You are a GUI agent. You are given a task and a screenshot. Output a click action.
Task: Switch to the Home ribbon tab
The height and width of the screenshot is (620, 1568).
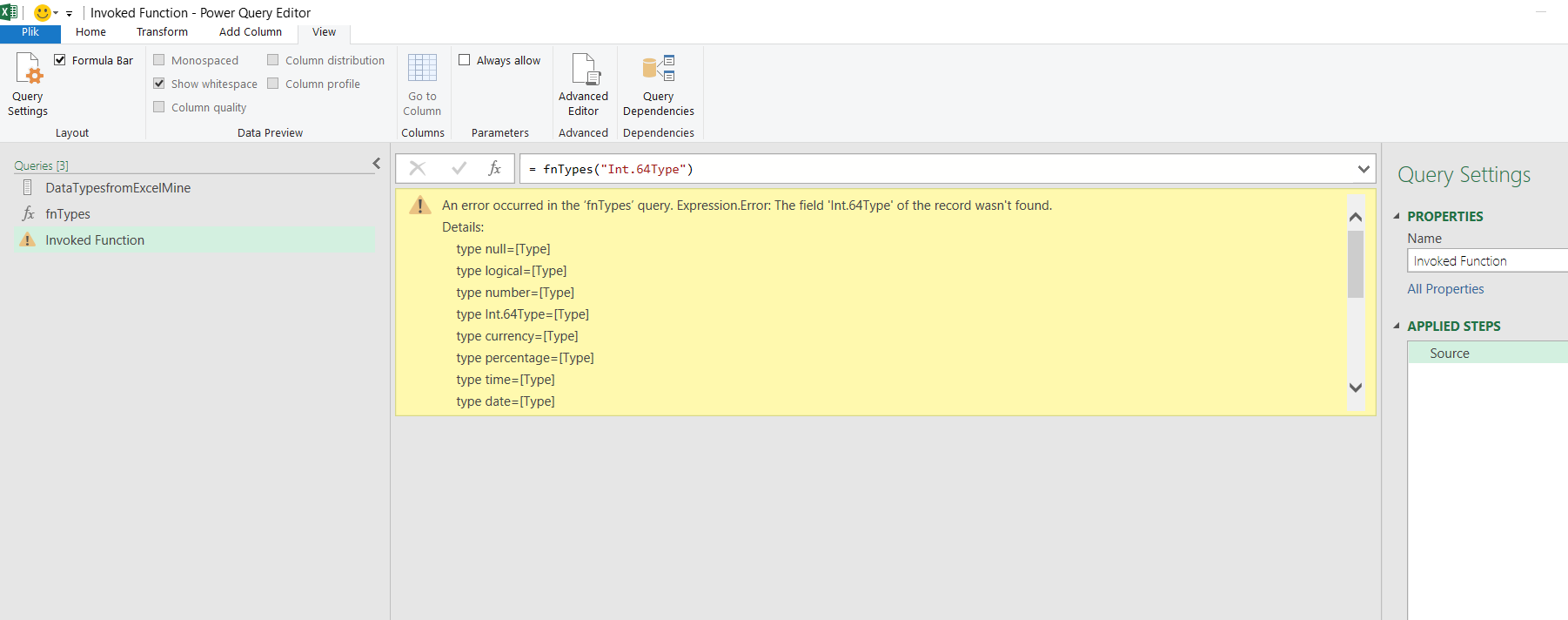(90, 32)
